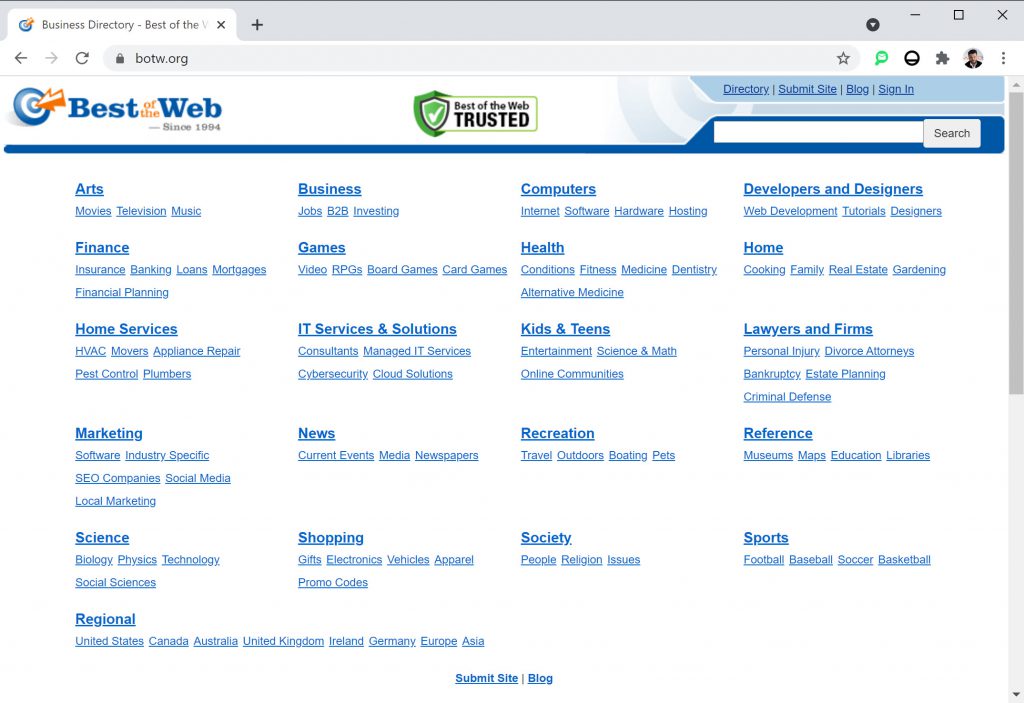1024x703 pixels.
Task: Click the Best of the Web Trusted badge
Action: tap(475, 114)
